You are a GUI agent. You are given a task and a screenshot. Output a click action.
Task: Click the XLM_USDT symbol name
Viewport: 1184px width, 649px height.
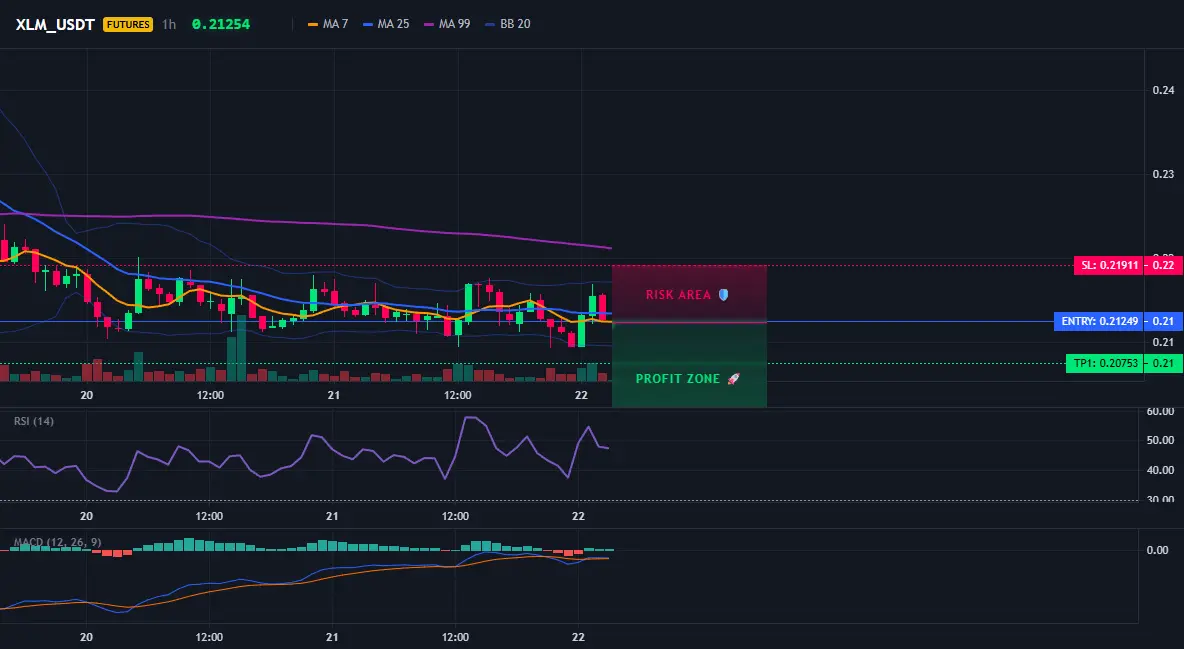click(55, 24)
